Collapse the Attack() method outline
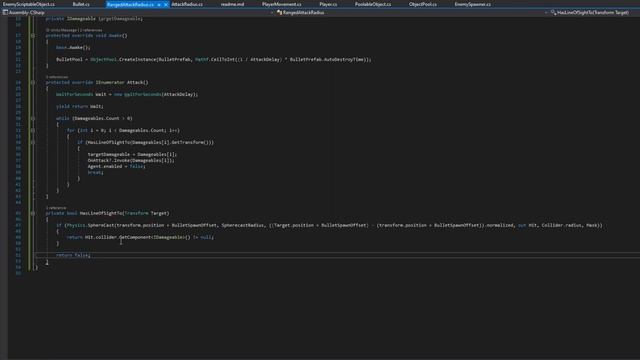This screenshot has height=360, width=640. (33, 82)
